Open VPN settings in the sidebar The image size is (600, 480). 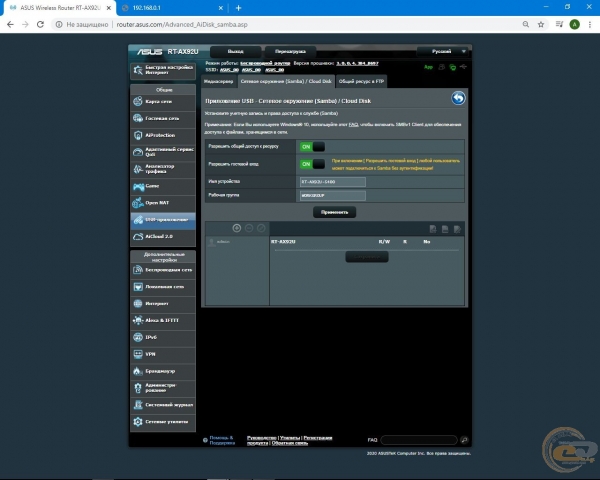tap(163, 354)
